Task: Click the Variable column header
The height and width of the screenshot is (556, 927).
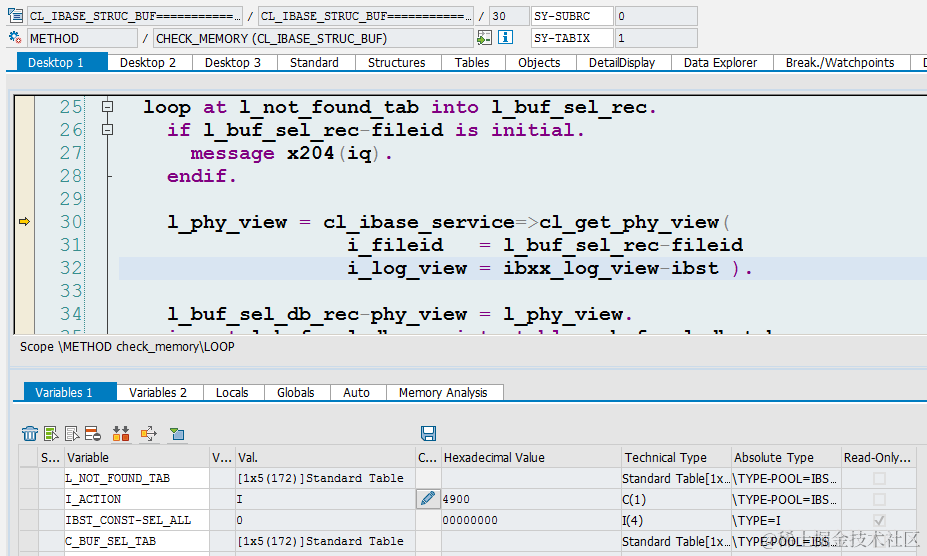Action: [137, 457]
